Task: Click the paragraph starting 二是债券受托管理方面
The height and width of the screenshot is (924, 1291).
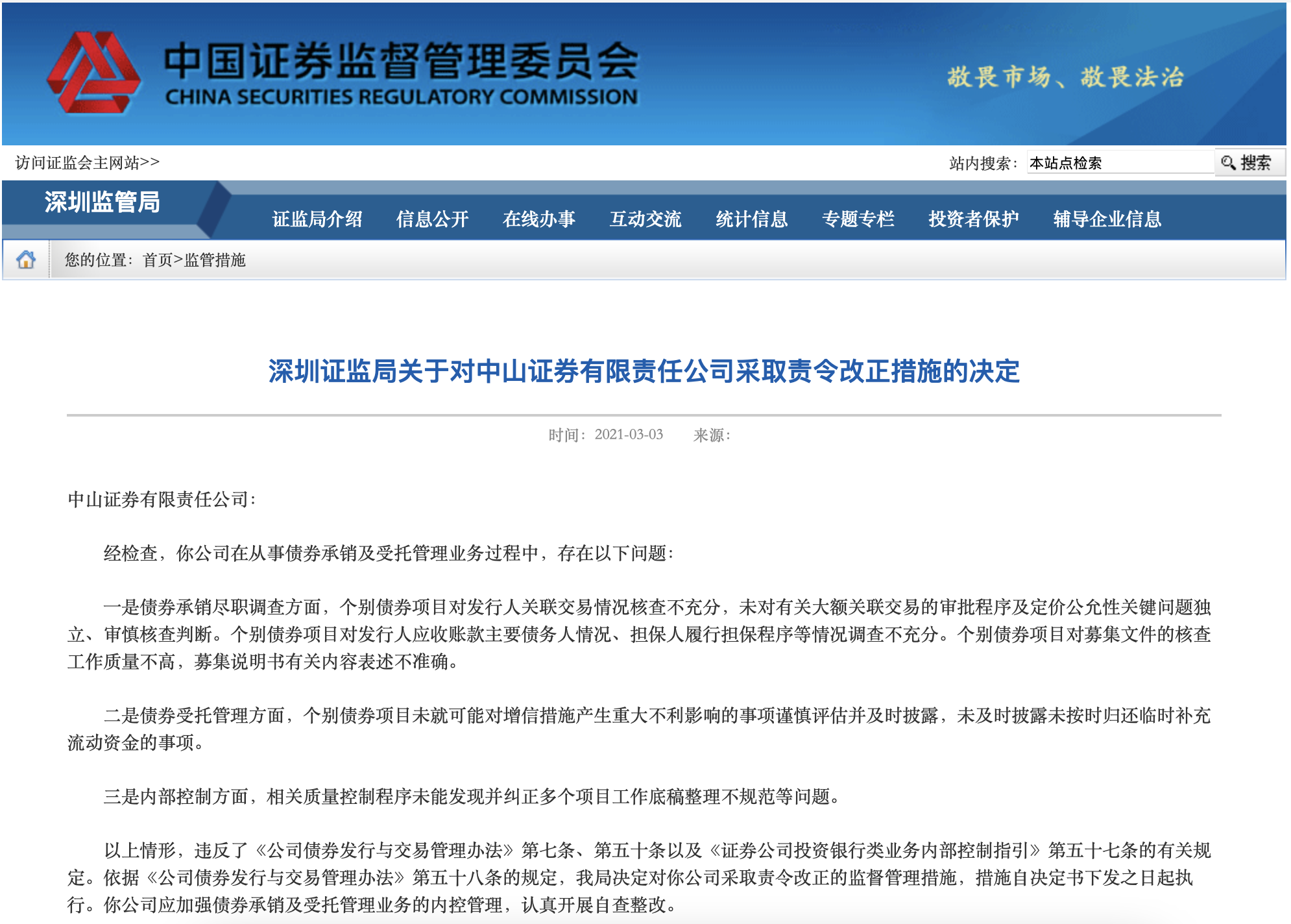Action: (x=639, y=729)
